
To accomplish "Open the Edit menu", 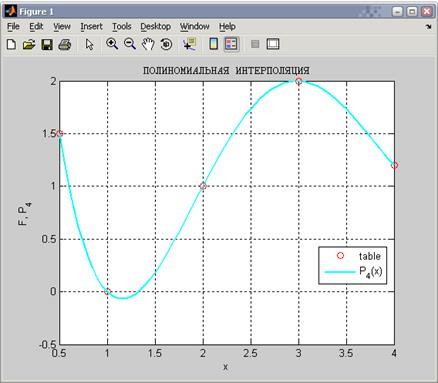I will [36, 26].
